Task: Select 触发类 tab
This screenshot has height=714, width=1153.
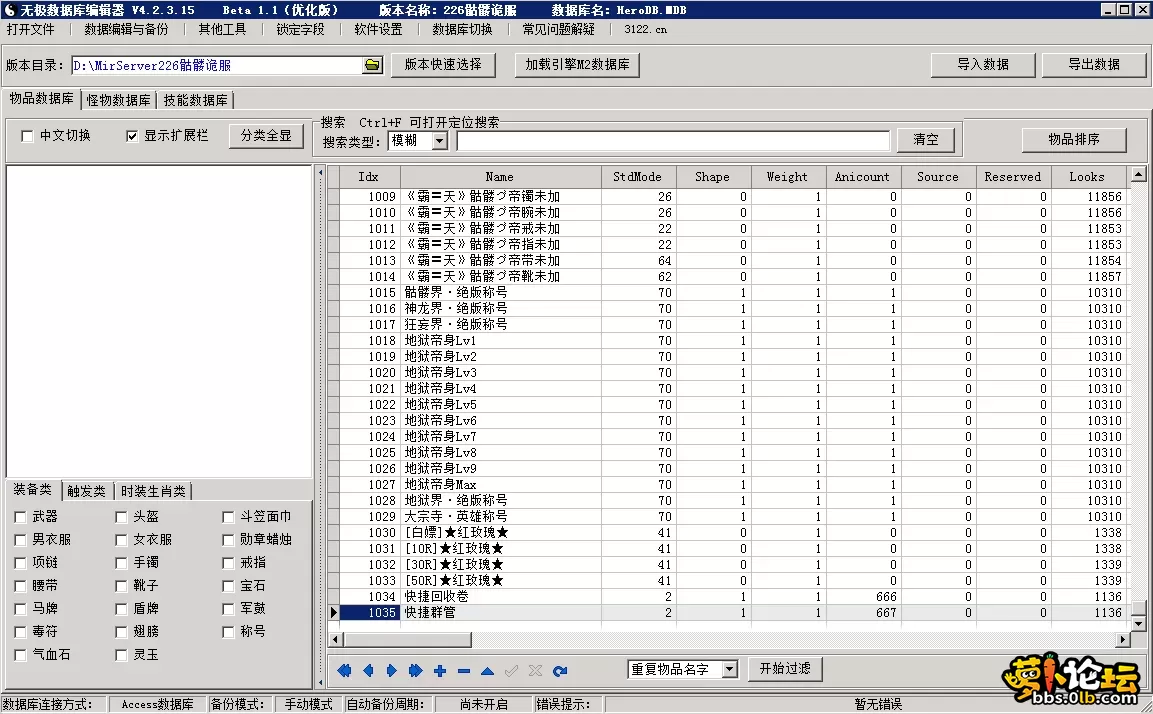Action: pyautogui.click(x=86, y=491)
